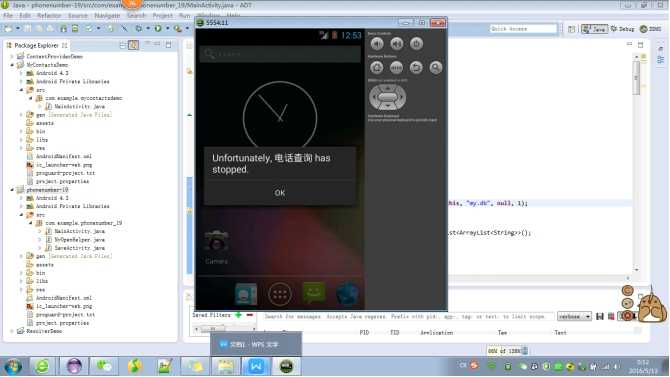Click the Debug bug toolbar icon
This screenshot has width=670, height=377.
click(x=138, y=29)
